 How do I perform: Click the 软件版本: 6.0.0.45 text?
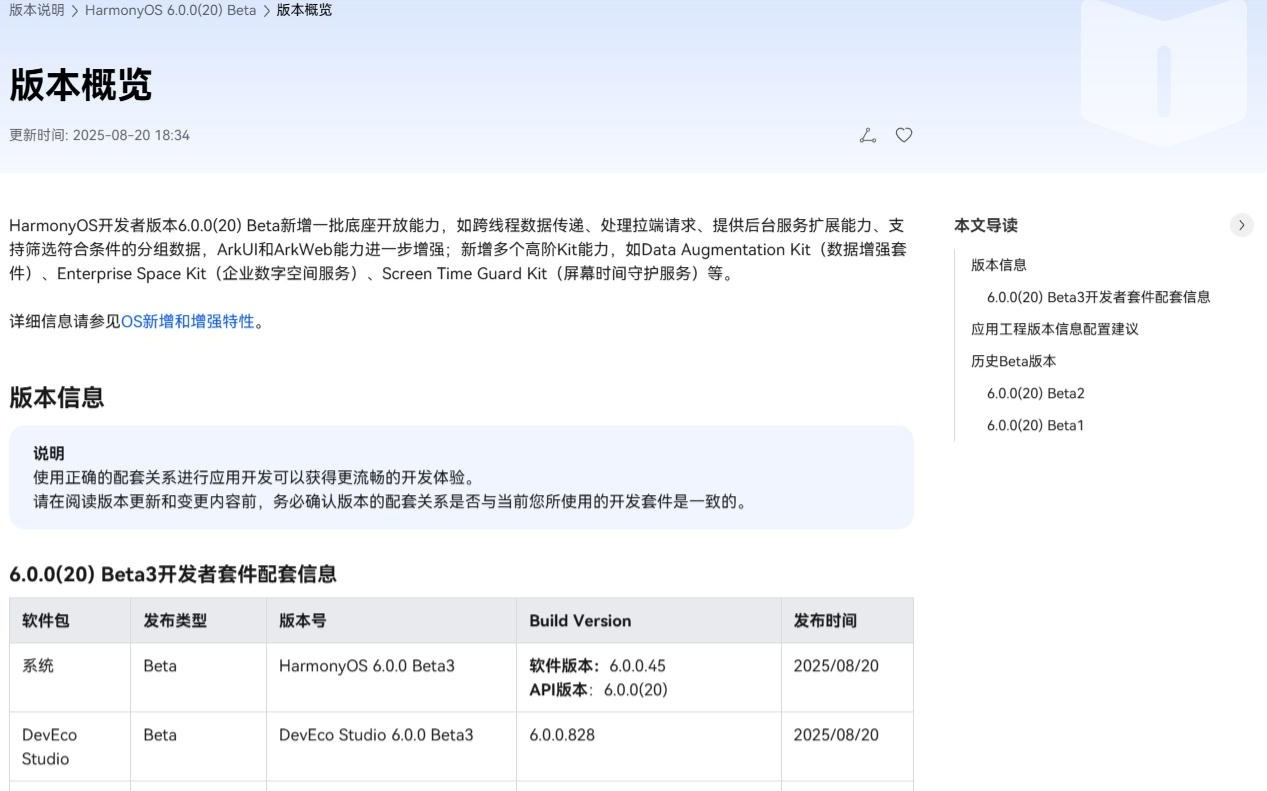(x=597, y=666)
